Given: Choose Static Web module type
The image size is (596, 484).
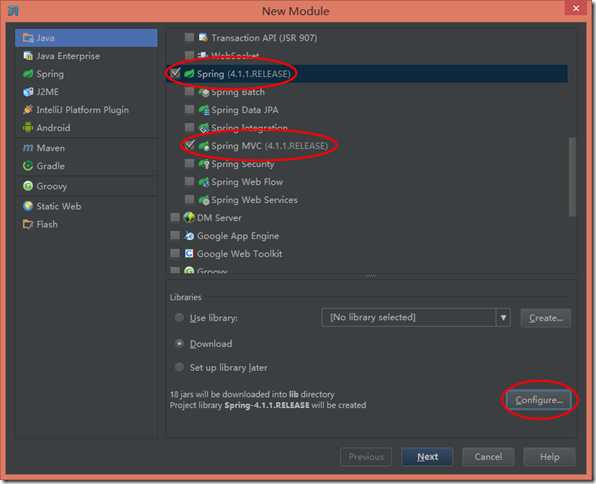Looking at the screenshot, I should coord(87,206).
